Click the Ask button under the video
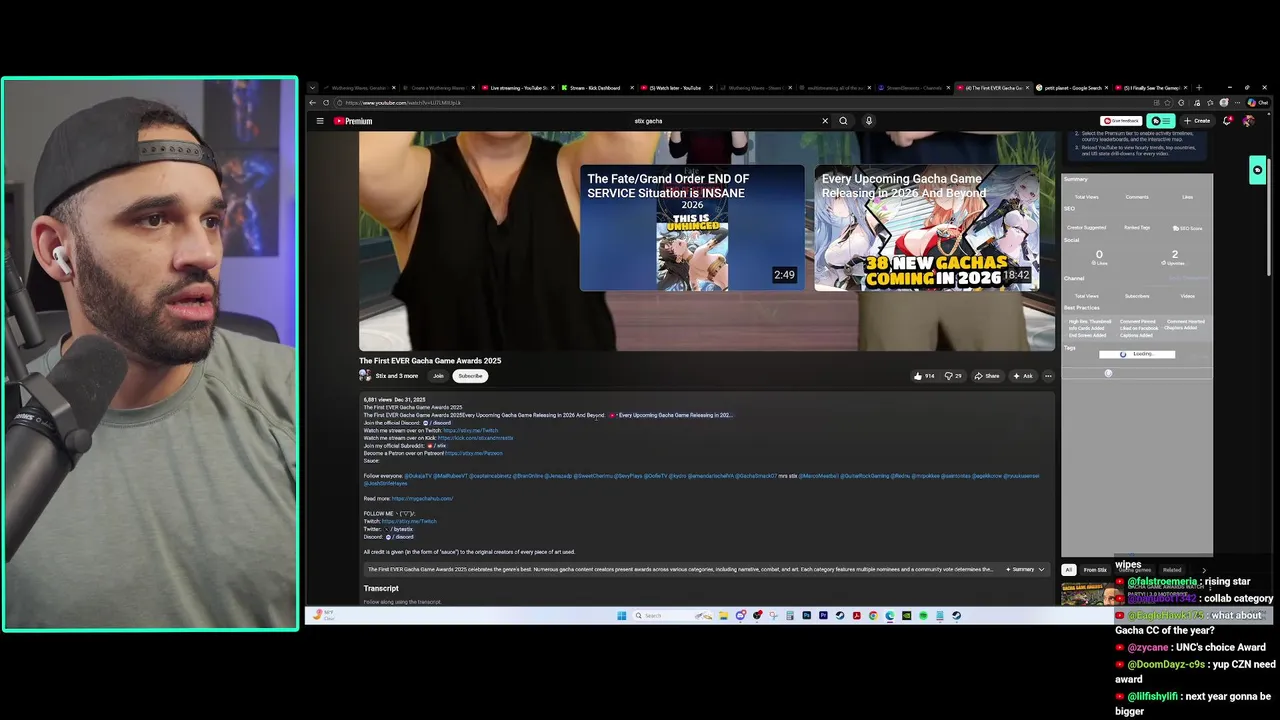This screenshot has width=1280, height=720. pyautogui.click(x=1023, y=376)
